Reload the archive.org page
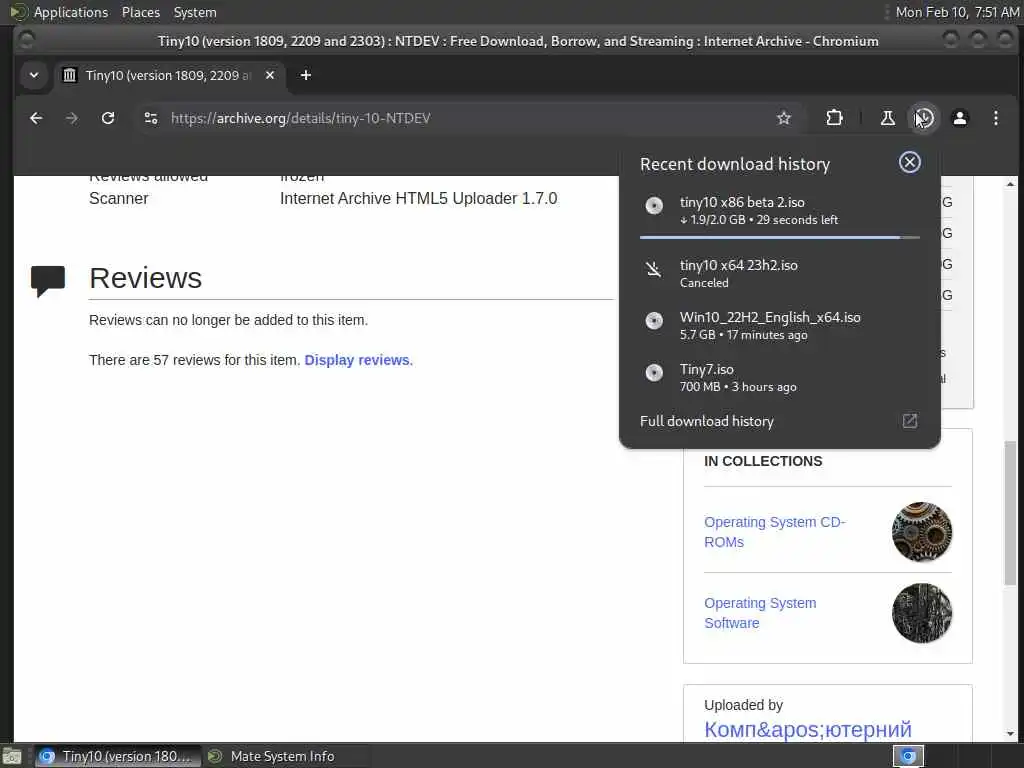 coord(108,118)
